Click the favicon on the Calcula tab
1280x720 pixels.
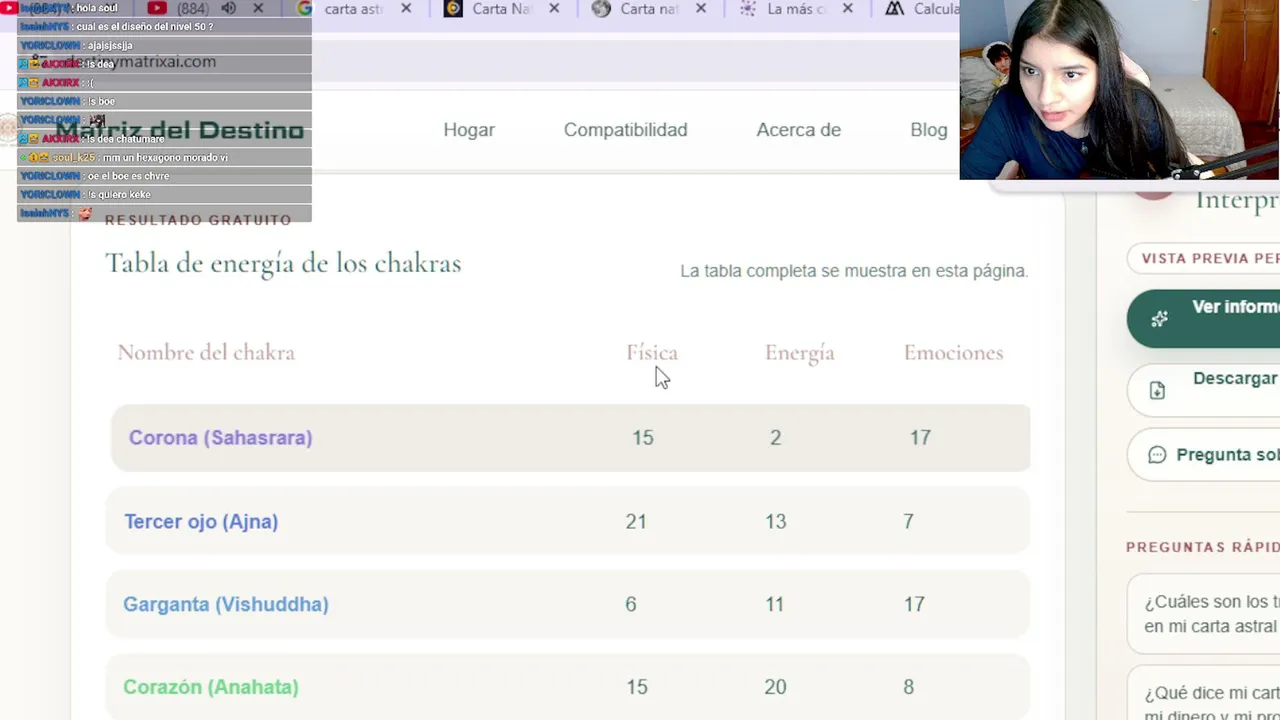click(x=894, y=9)
